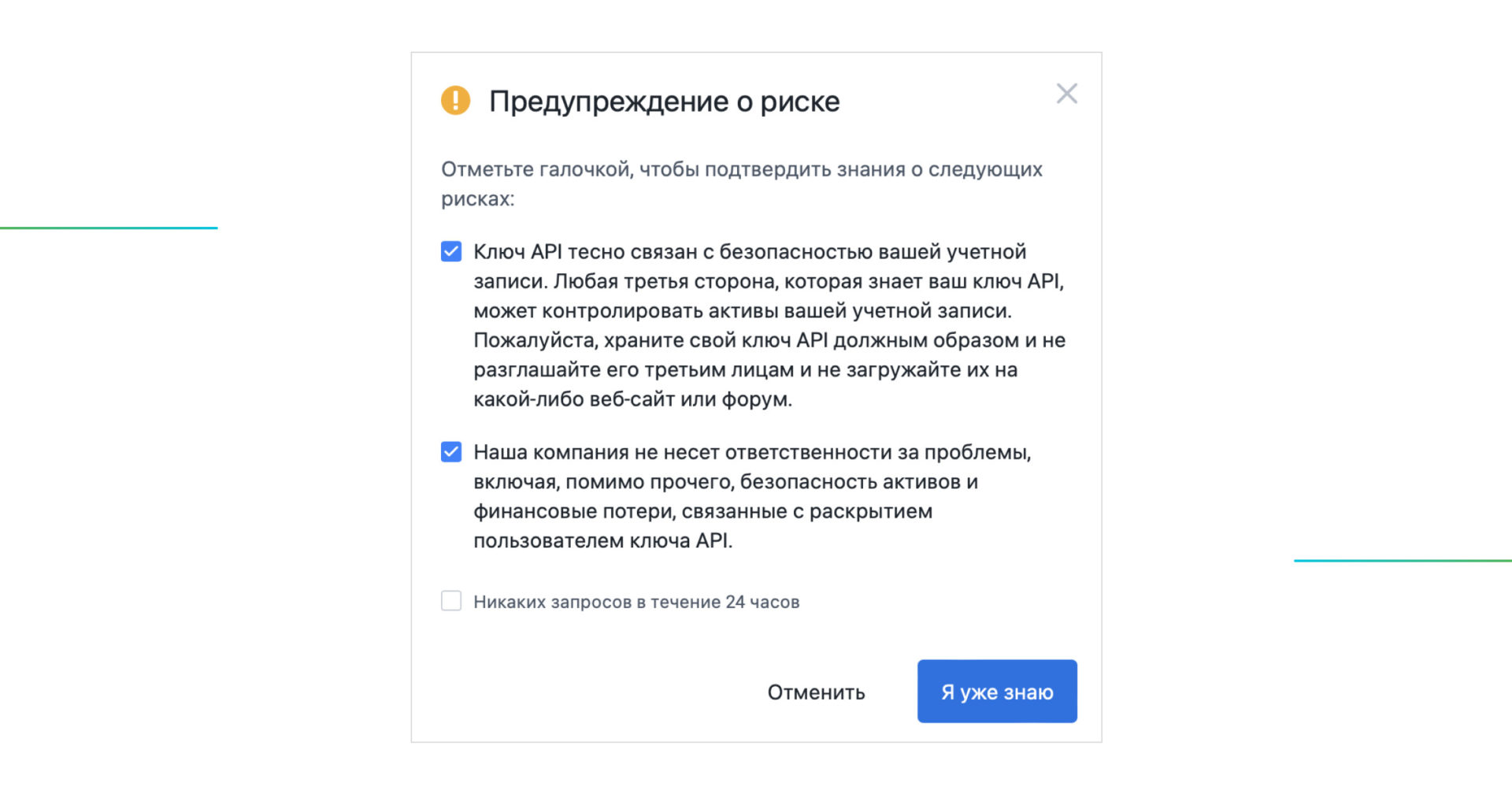
Task: Confirm acknowledgment by clicking the blue button
Action: click(996, 692)
